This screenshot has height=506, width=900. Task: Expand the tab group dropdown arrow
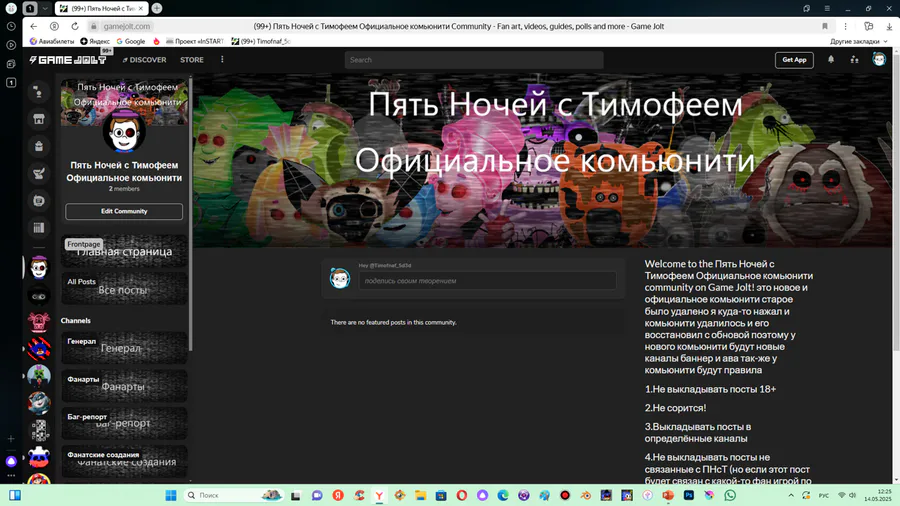tap(45, 9)
